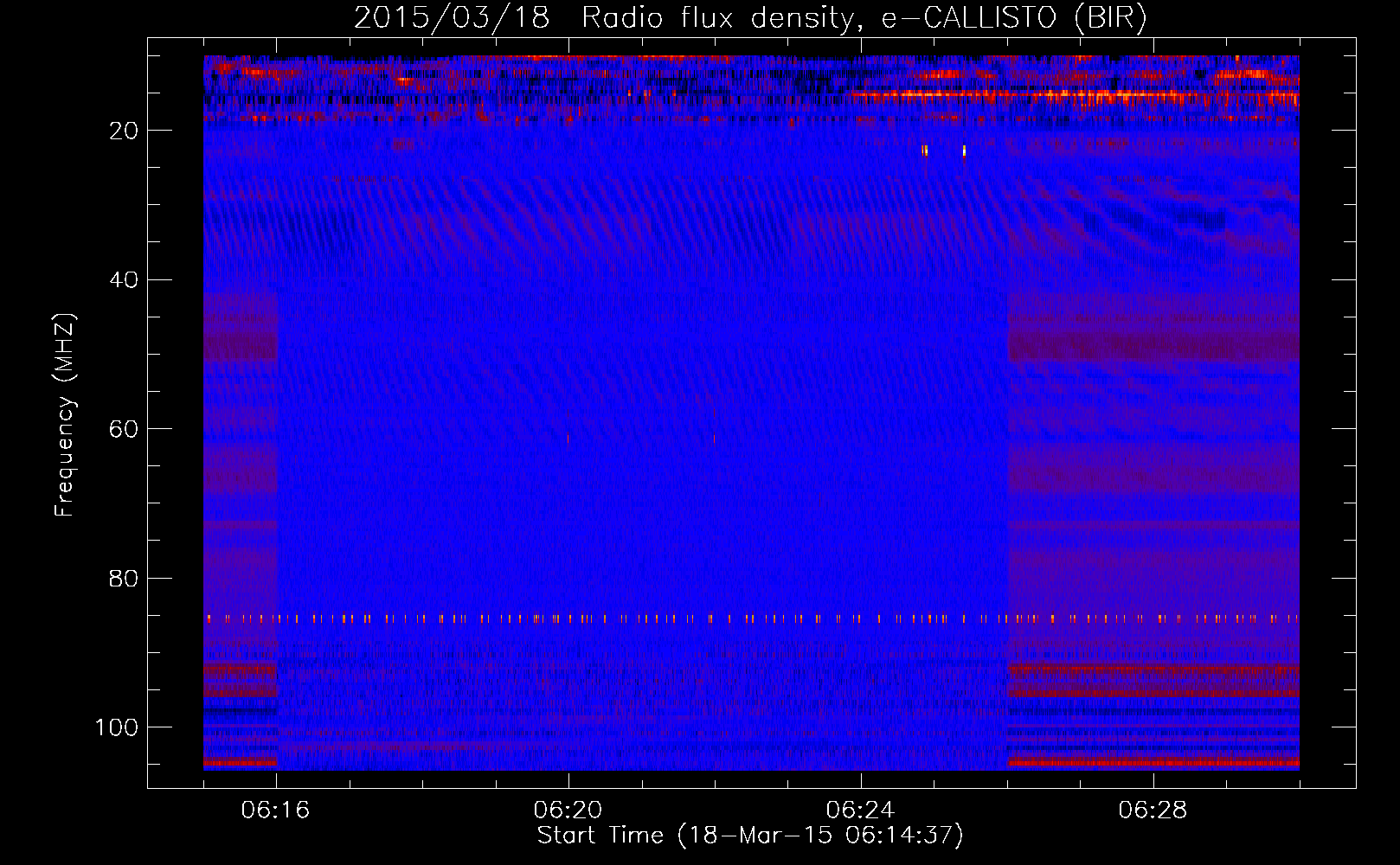Select the Frequency (MHZ) axis label
The image size is (1400, 865).
point(65,415)
